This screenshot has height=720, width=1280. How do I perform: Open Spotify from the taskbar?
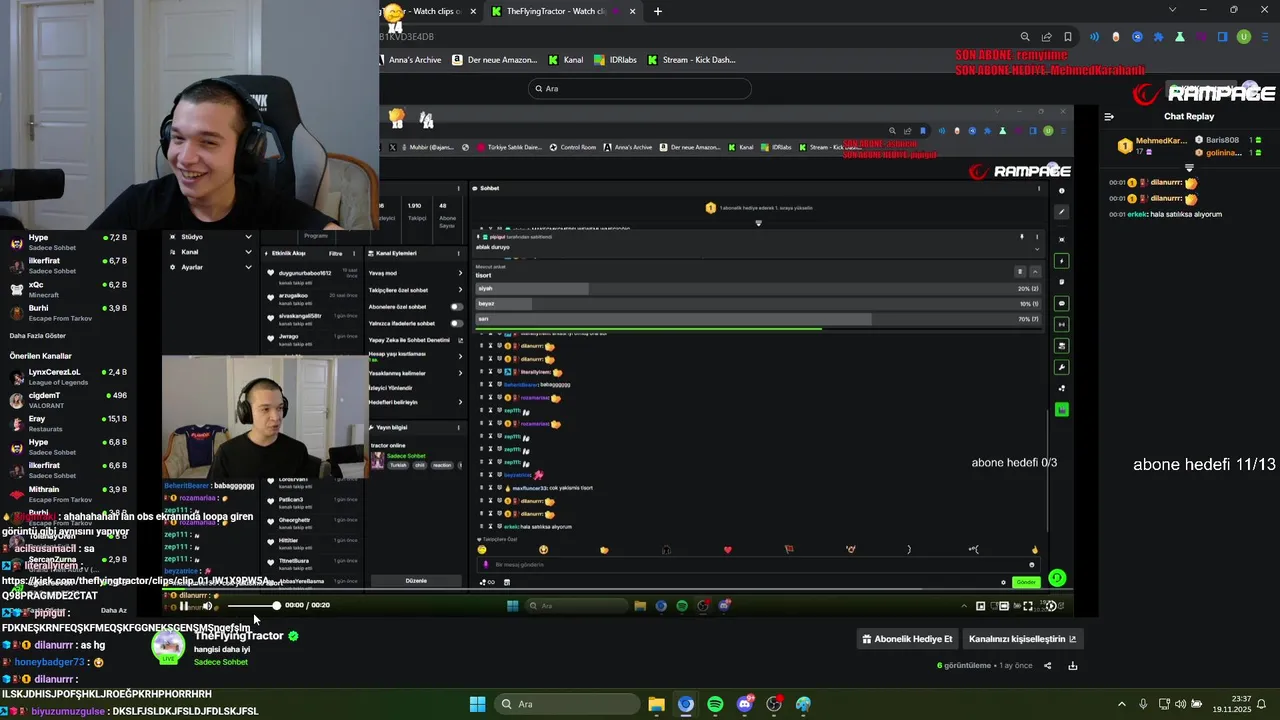715,704
